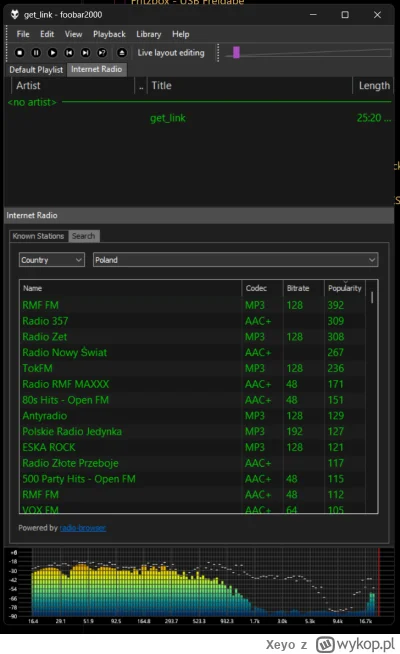Viewport: 400px width, 654px height.
Task: Click popularity value 392
Action: pos(336,305)
